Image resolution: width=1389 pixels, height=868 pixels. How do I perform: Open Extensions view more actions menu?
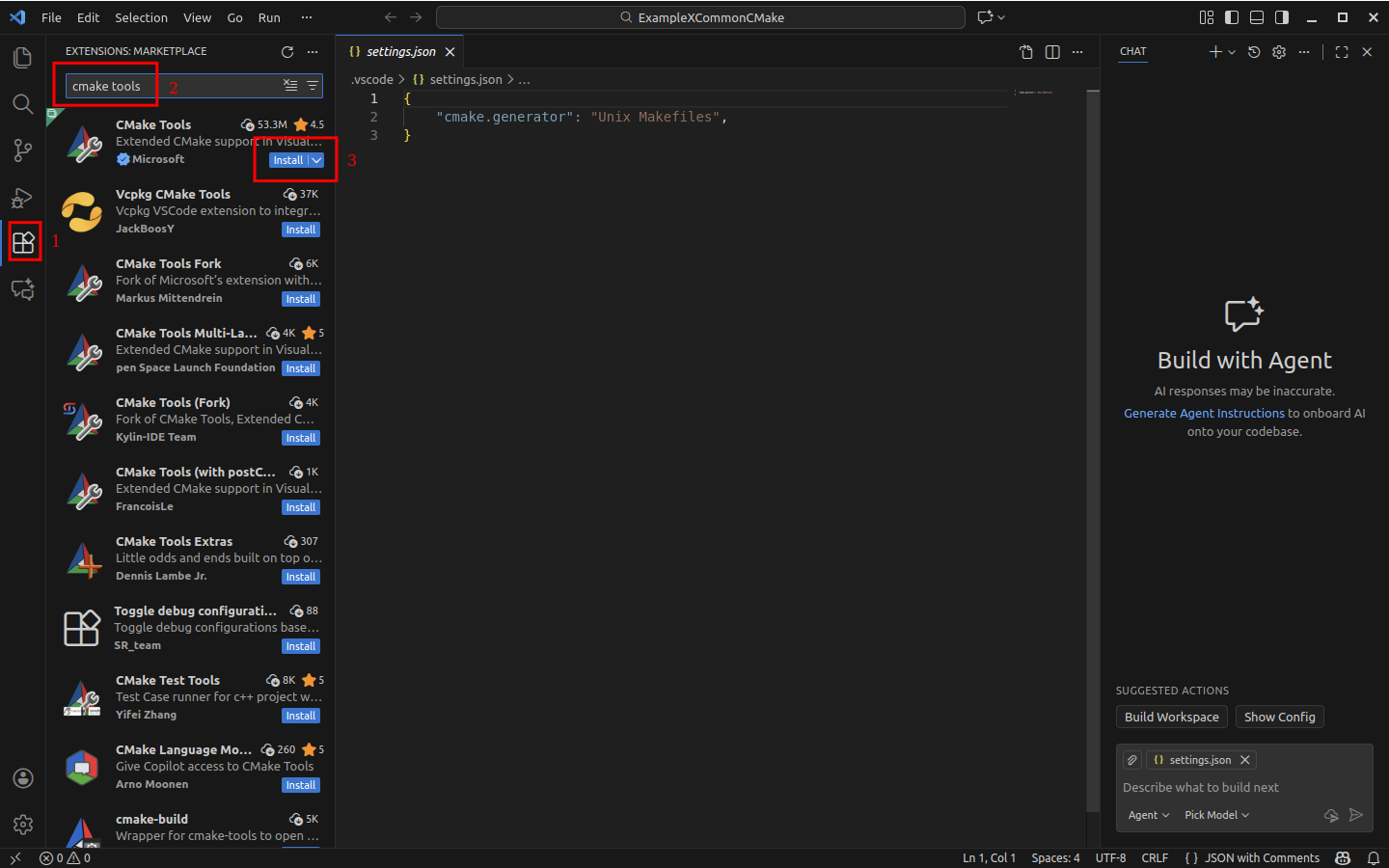click(x=313, y=52)
